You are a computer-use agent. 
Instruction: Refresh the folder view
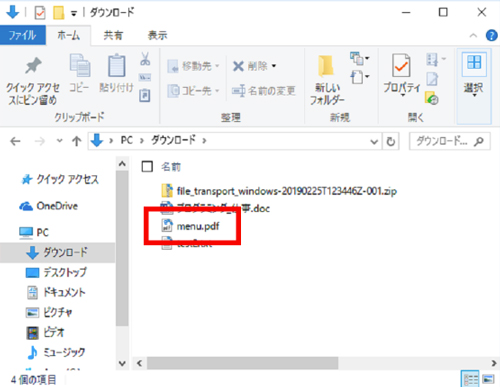(391, 142)
